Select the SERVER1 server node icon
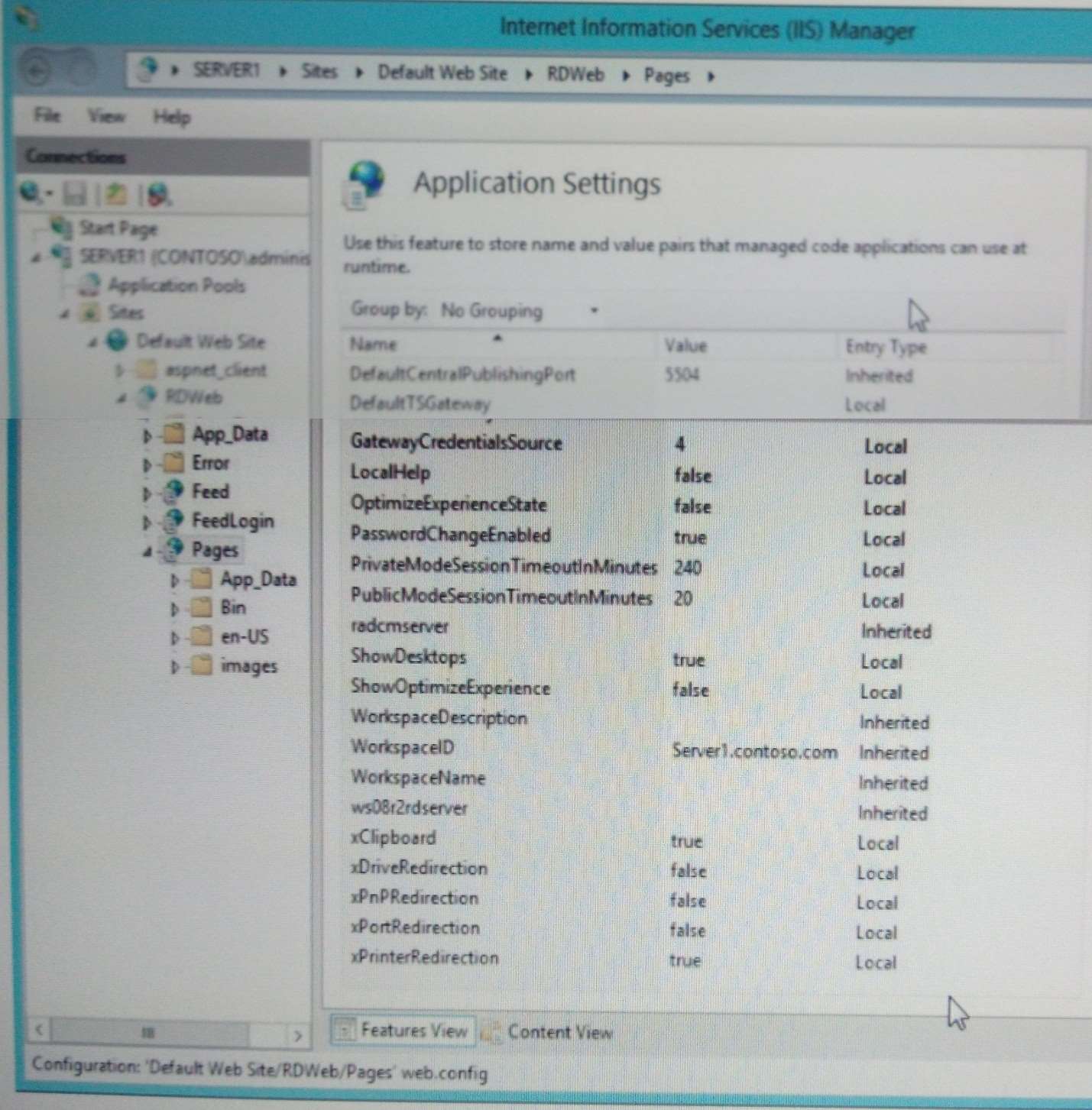Screen dimensions: 1092x1110 (x=62, y=255)
